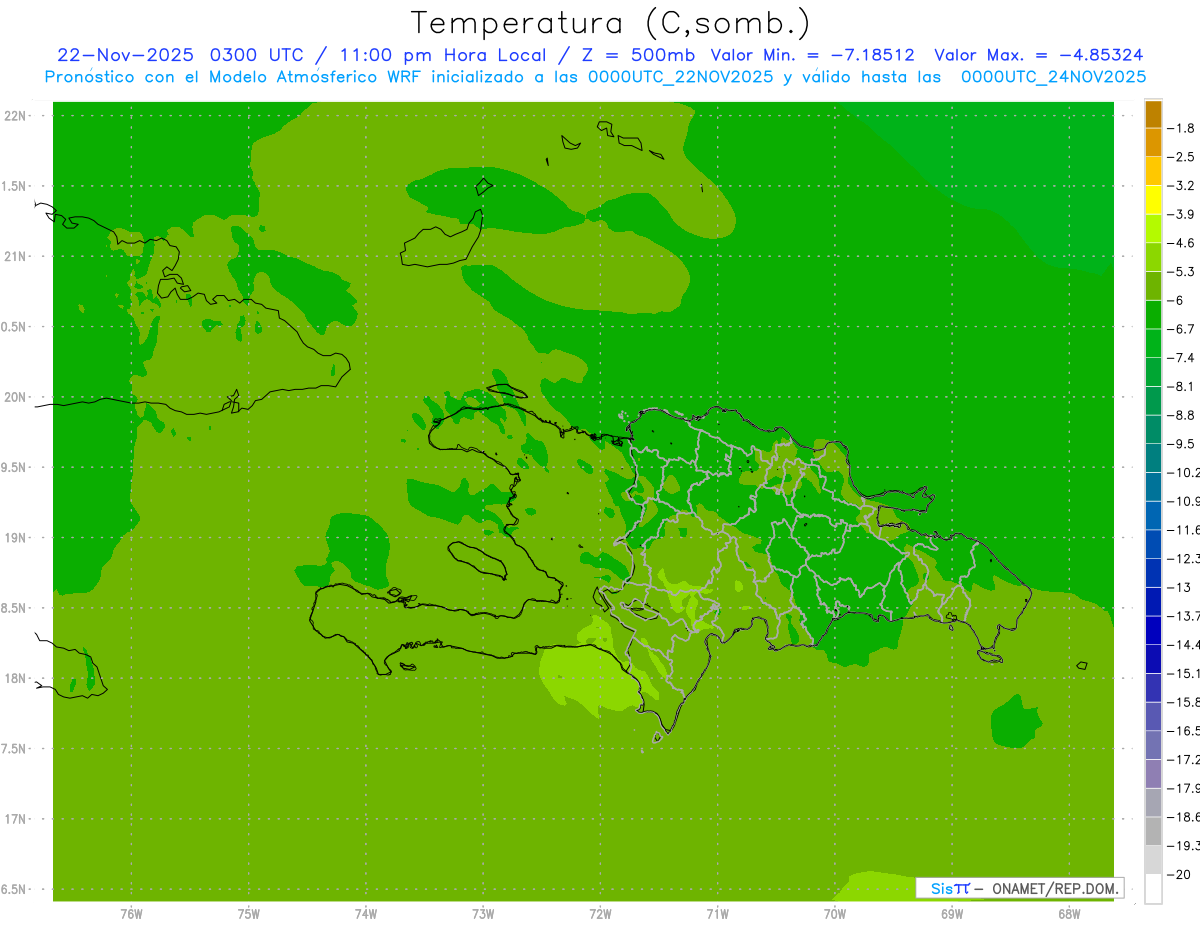
Task: Click the '71W' longitude axis label
Action: pyautogui.click(x=717, y=914)
